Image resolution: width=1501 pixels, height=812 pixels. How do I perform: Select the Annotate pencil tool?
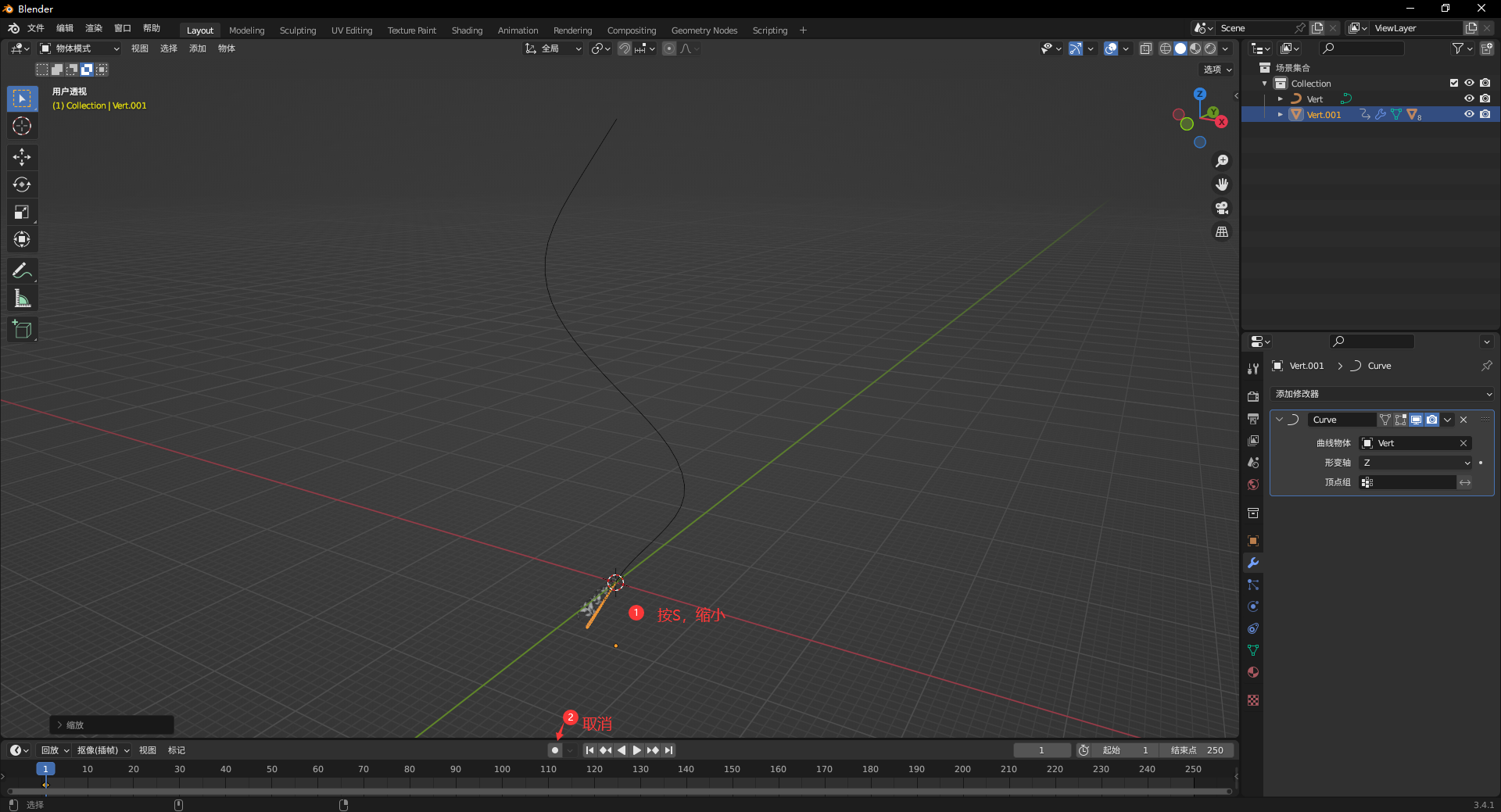tap(22, 270)
